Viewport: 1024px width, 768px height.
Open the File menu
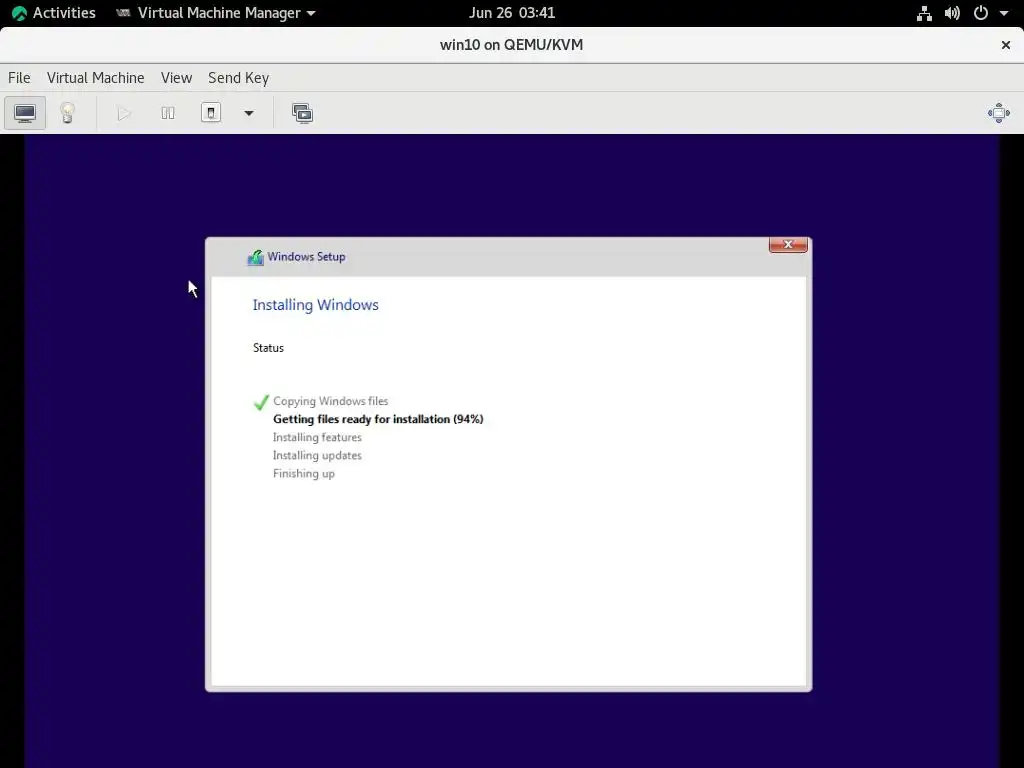pyautogui.click(x=19, y=78)
